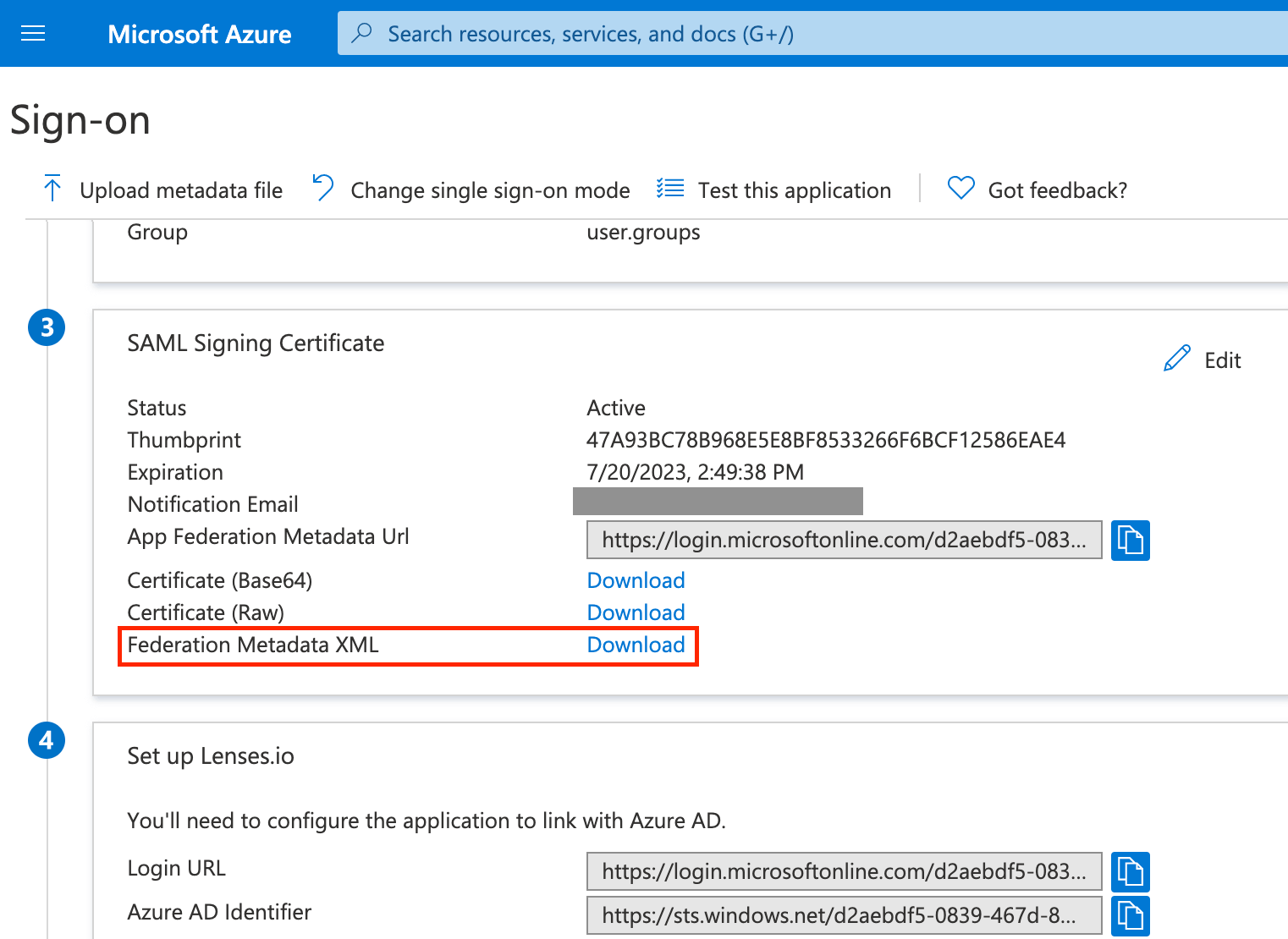Download the Federation Metadata XML
The width and height of the screenshot is (1288, 939).
point(636,645)
